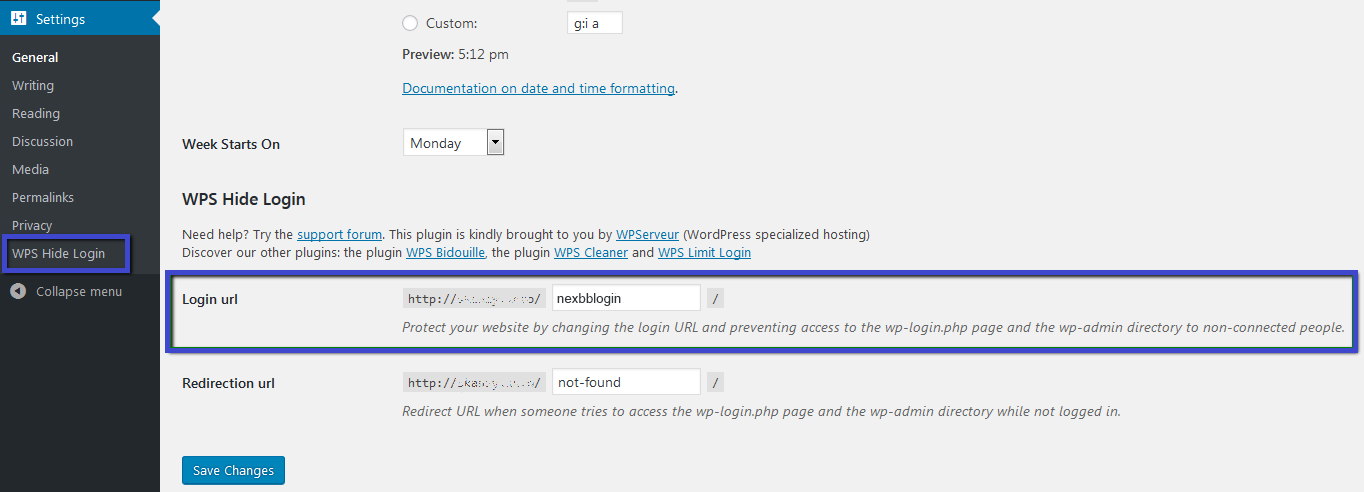Select the Custom time format radio button
The height and width of the screenshot is (492, 1364).
pyautogui.click(x=410, y=23)
